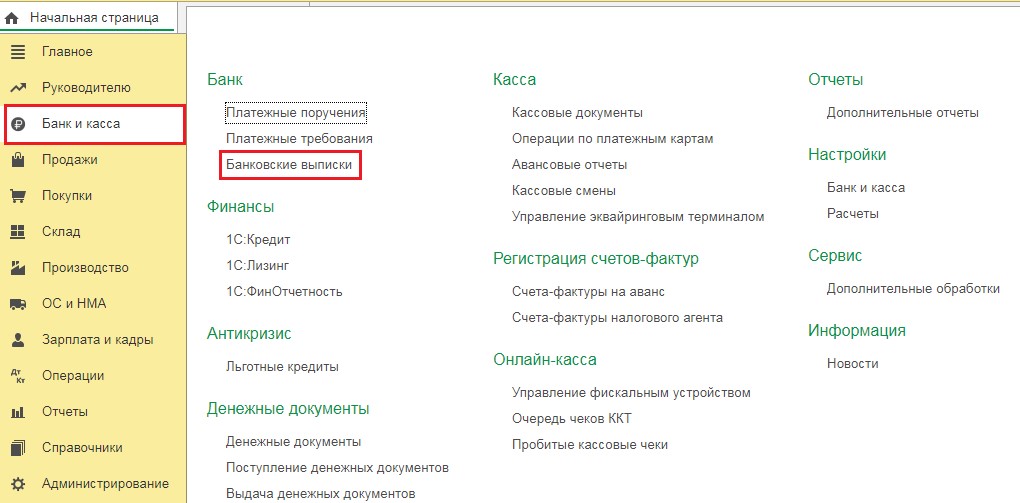Open Счета-фактуры налогового агента
Image resolution: width=1020 pixels, height=503 pixels.
tap(617, 318)
